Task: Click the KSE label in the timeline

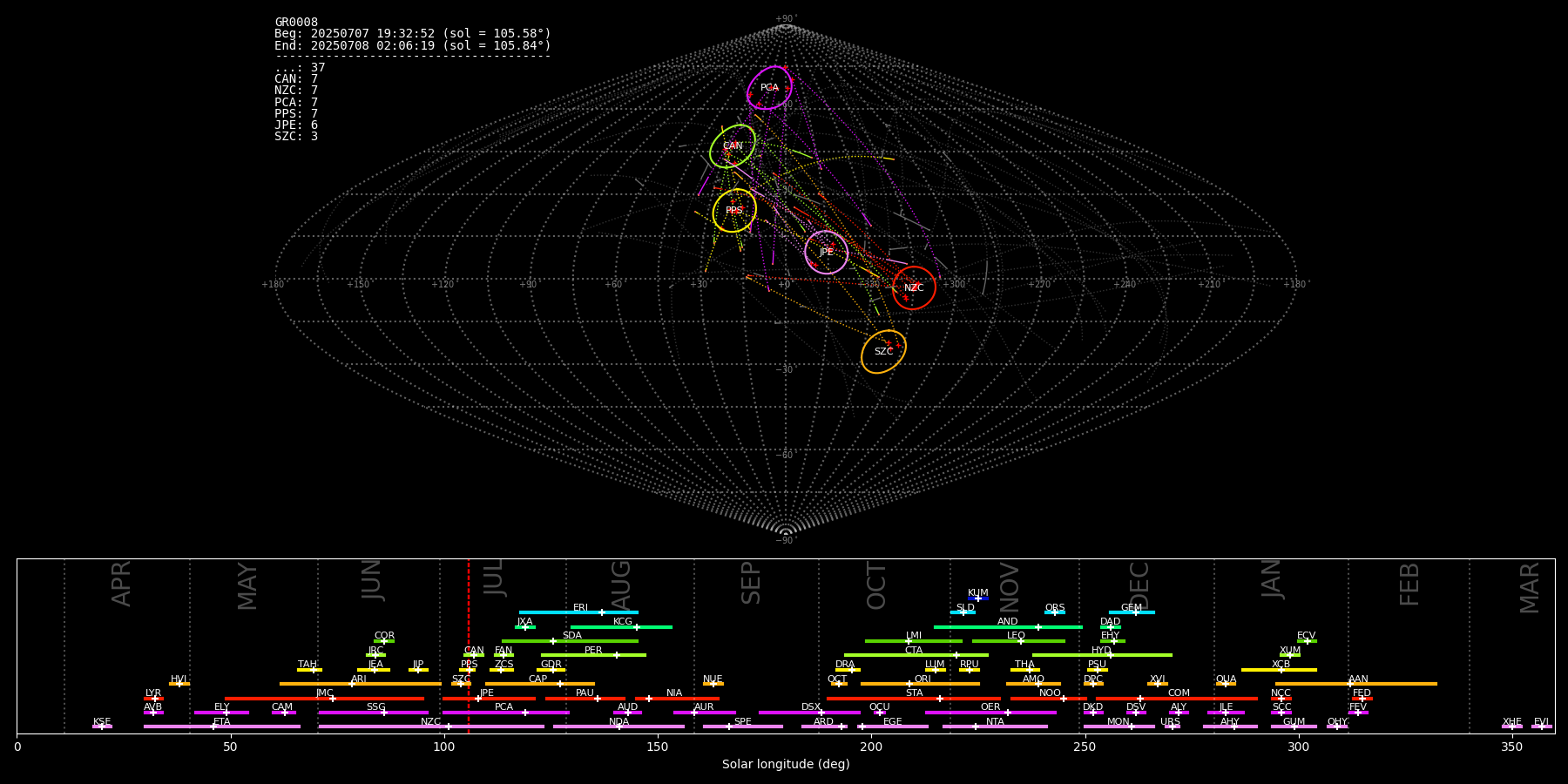Action: coord(102,721)
